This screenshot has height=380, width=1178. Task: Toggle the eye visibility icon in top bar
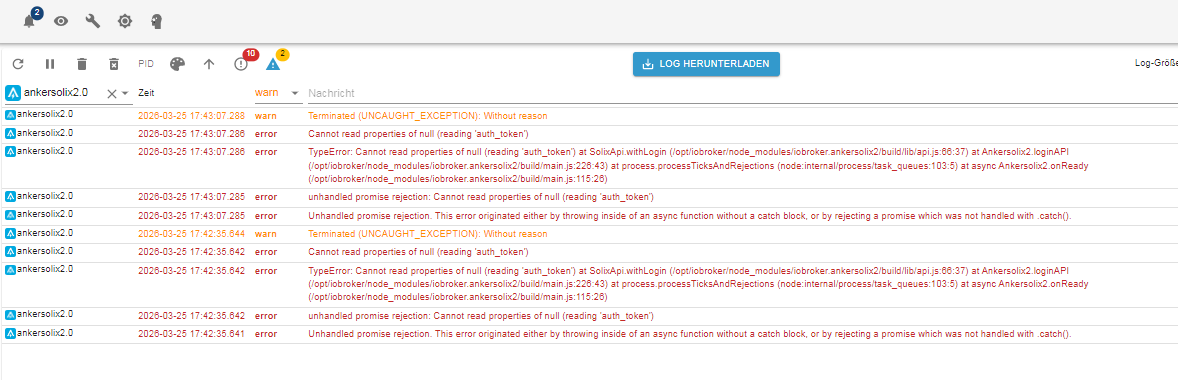point(61,21)
